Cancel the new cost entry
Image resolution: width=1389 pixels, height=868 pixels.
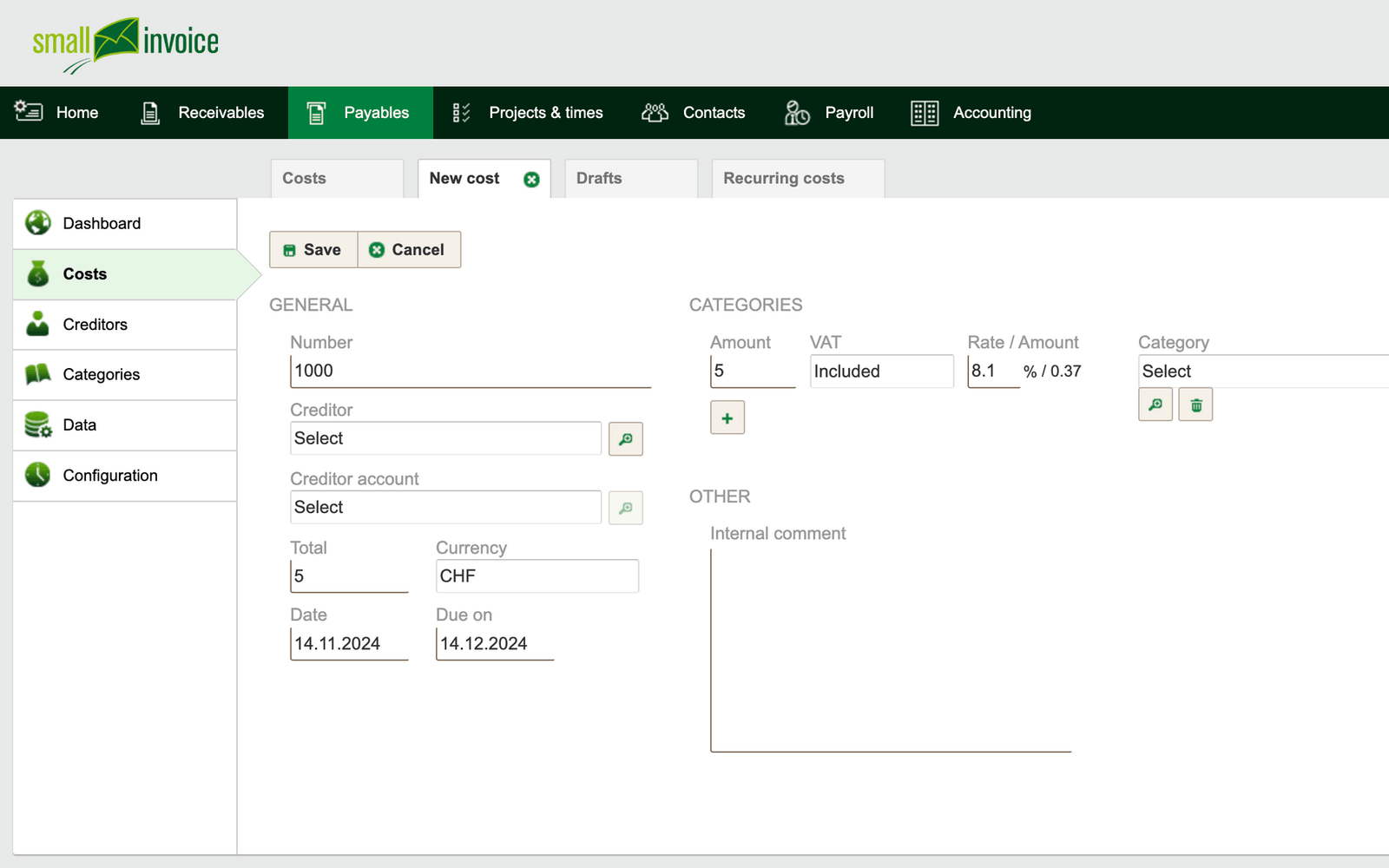(x=408, y=250)
